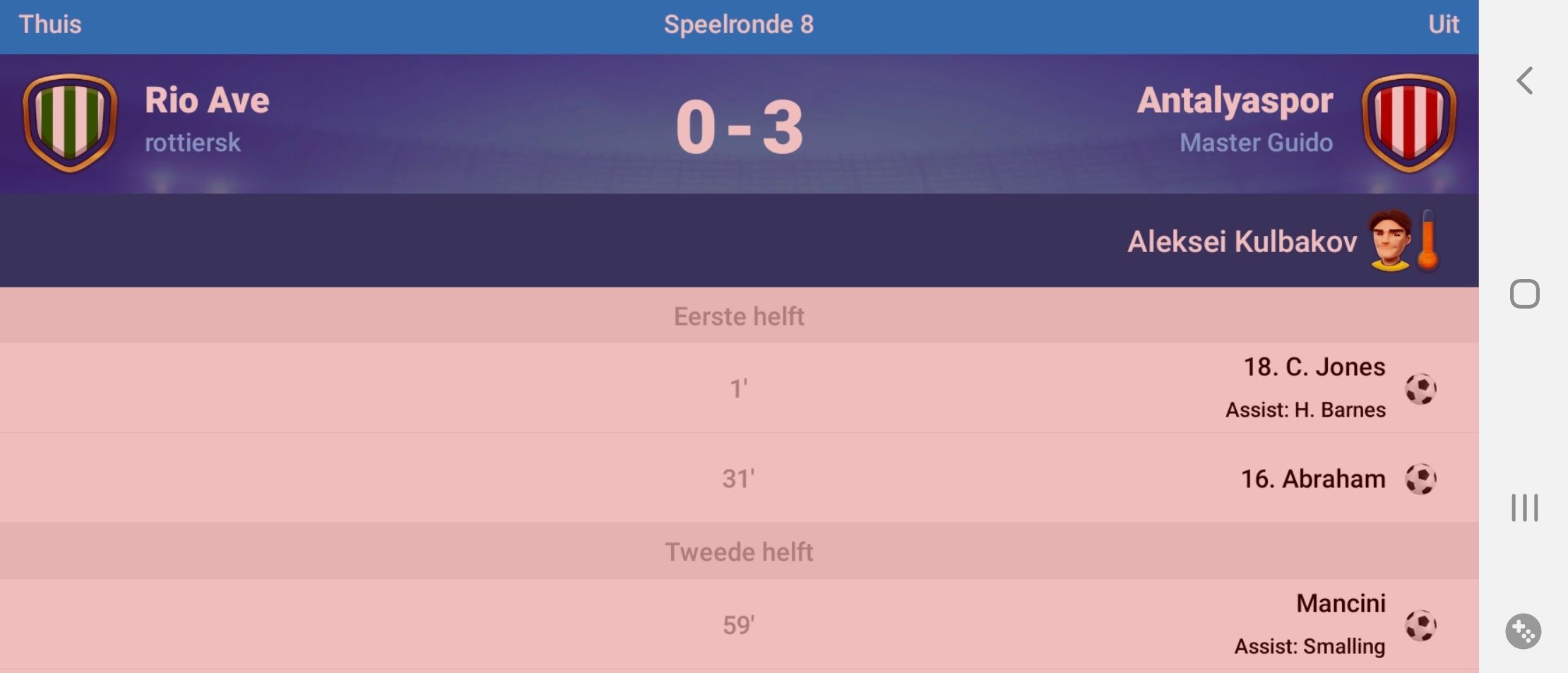Open the Rio Ave team name

207,100
